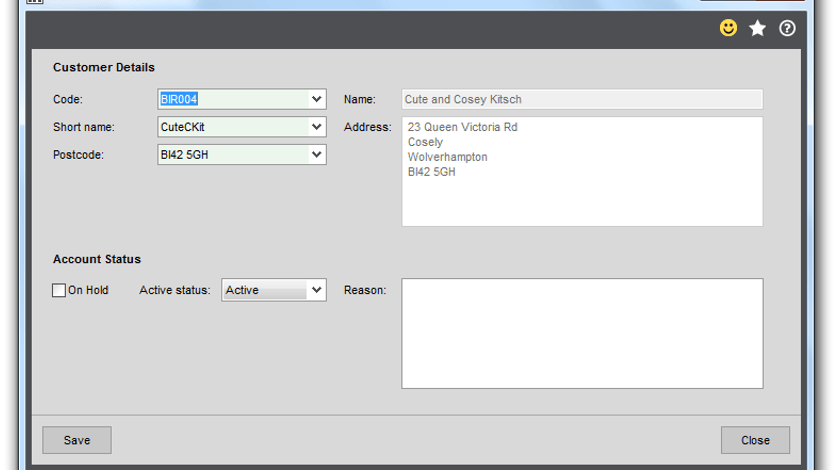Open help with the question mark icon
This screenshot has height=470, width=838.
tap(787, 28)
